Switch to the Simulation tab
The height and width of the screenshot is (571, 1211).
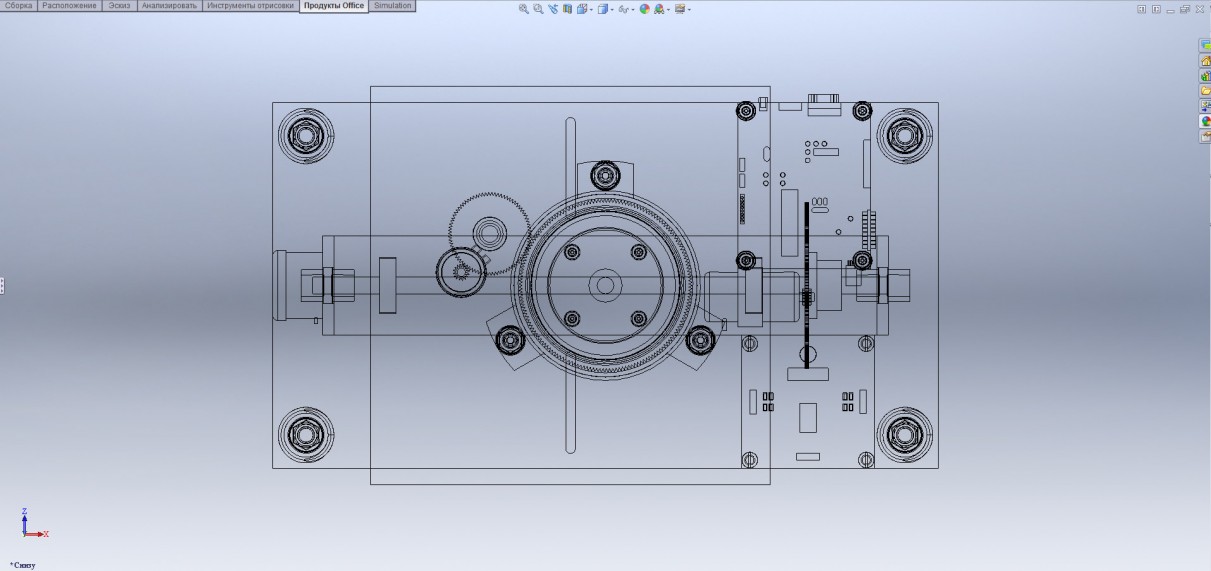(392, 6)
